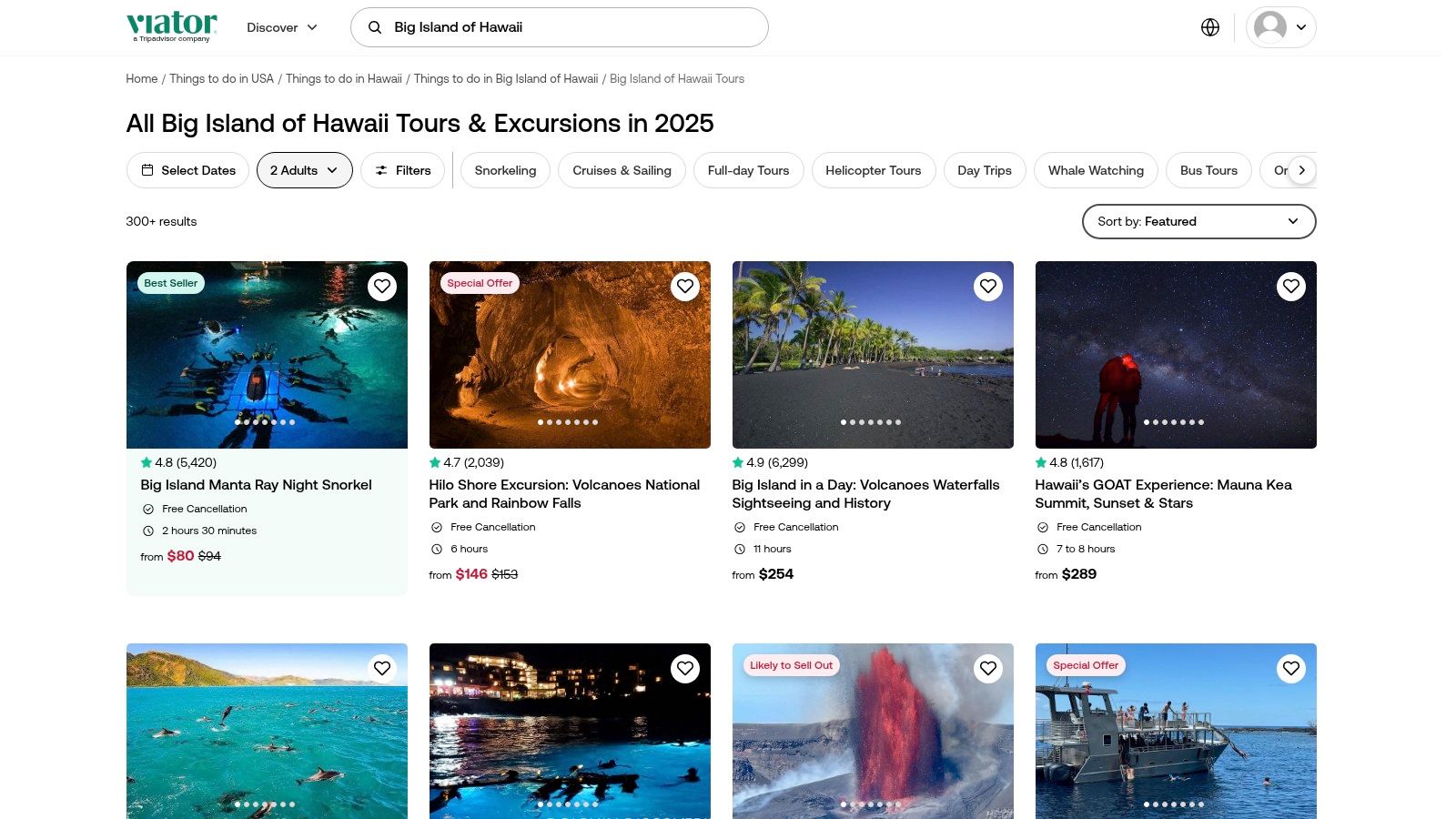
Task: Open the Filters panel
Action: (x=402, y=170)
